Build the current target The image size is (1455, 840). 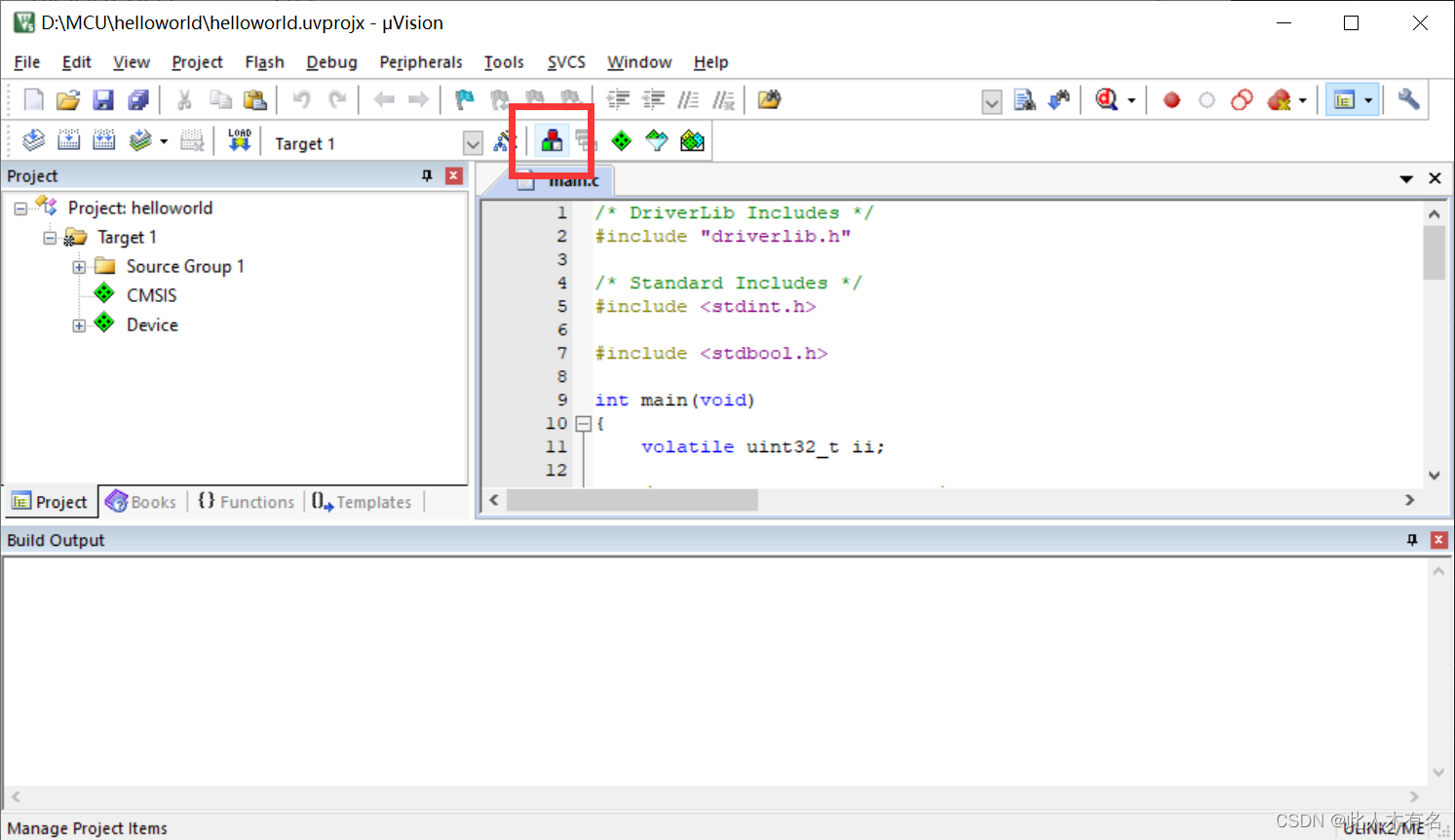point(68,139)
